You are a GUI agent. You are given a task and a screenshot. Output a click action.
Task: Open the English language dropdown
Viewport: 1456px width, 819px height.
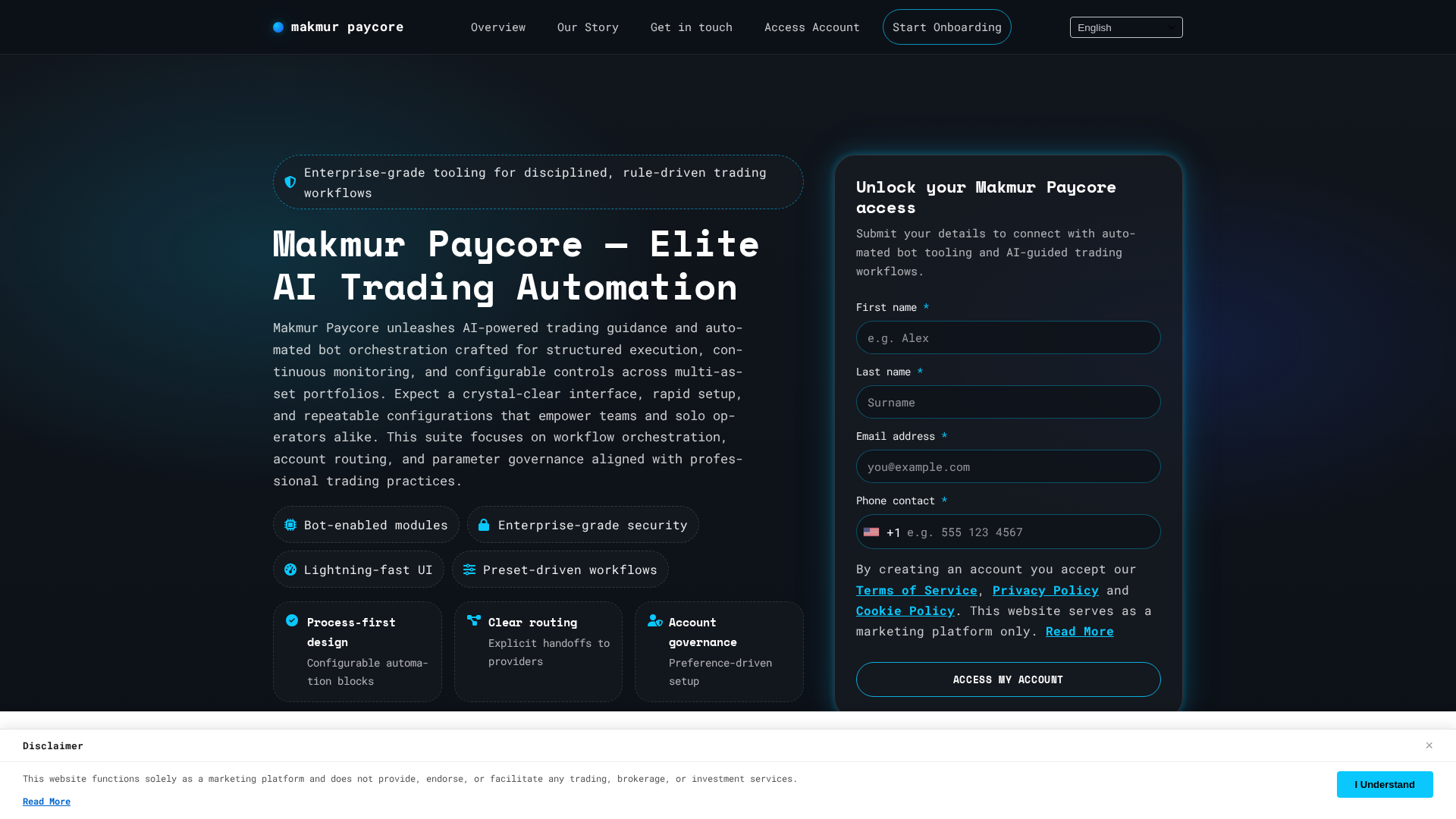click(1126, 27)
